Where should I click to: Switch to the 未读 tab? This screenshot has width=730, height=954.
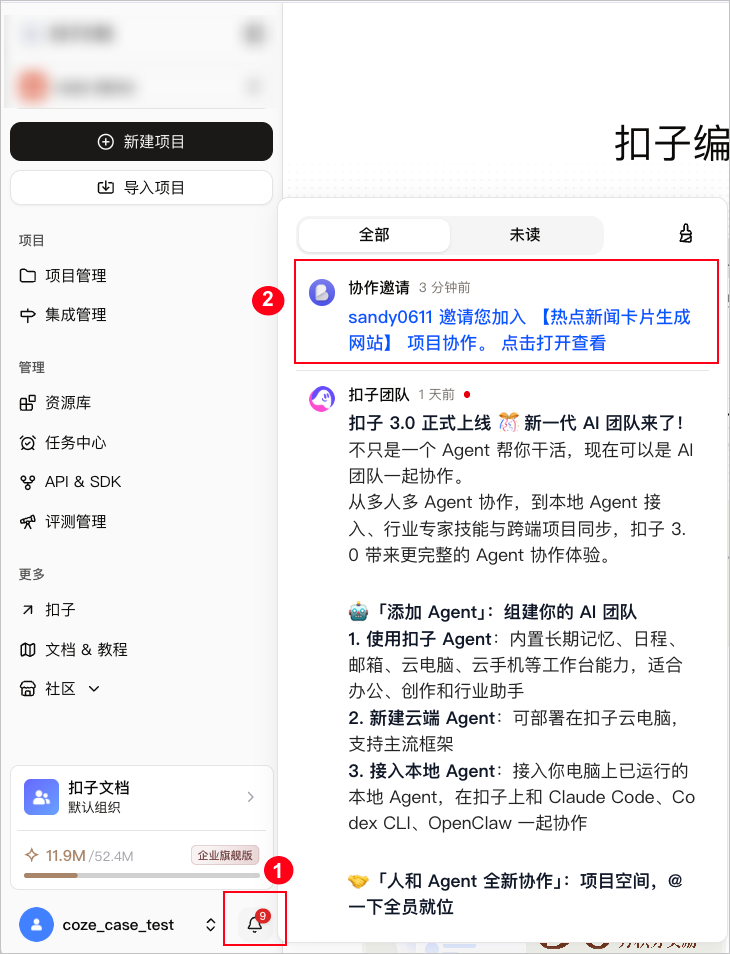click(x=525, y=235)
